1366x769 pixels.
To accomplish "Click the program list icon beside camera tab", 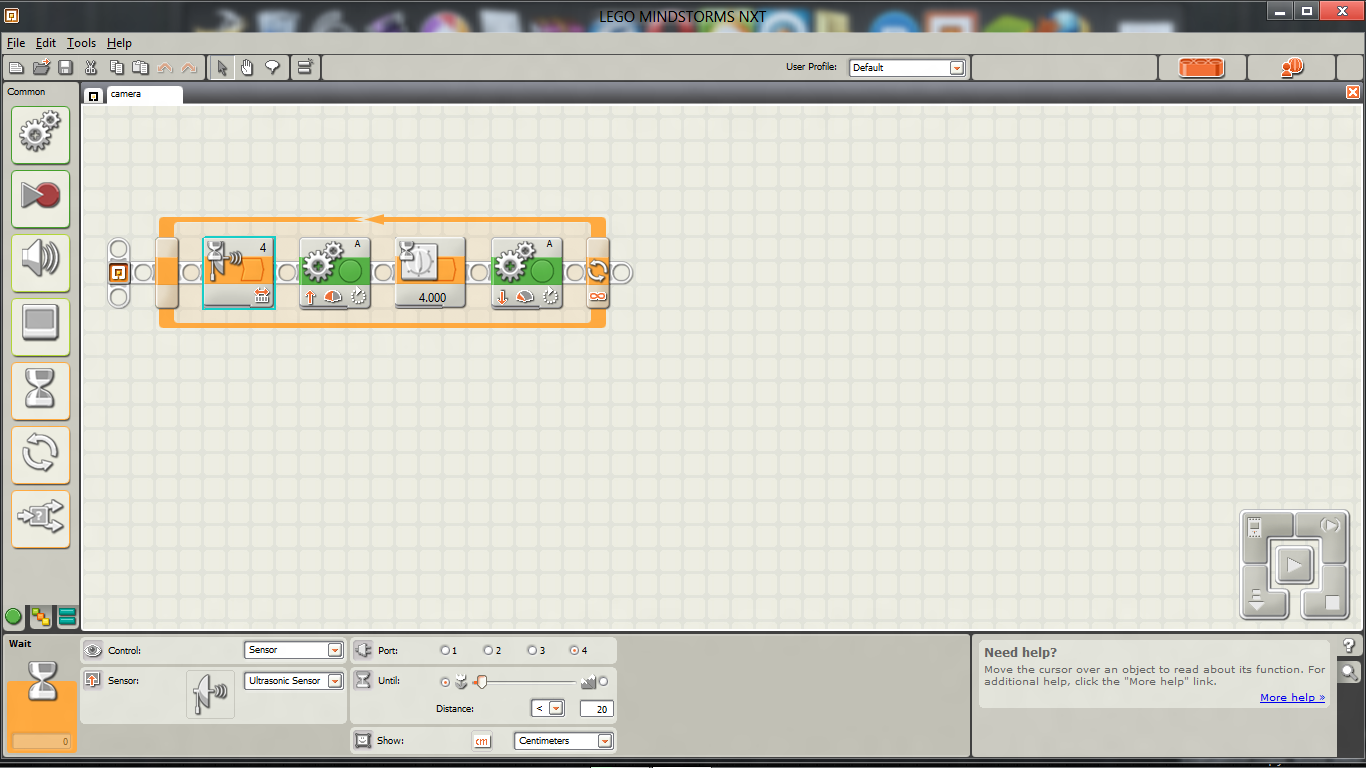I will coord(93,96).
